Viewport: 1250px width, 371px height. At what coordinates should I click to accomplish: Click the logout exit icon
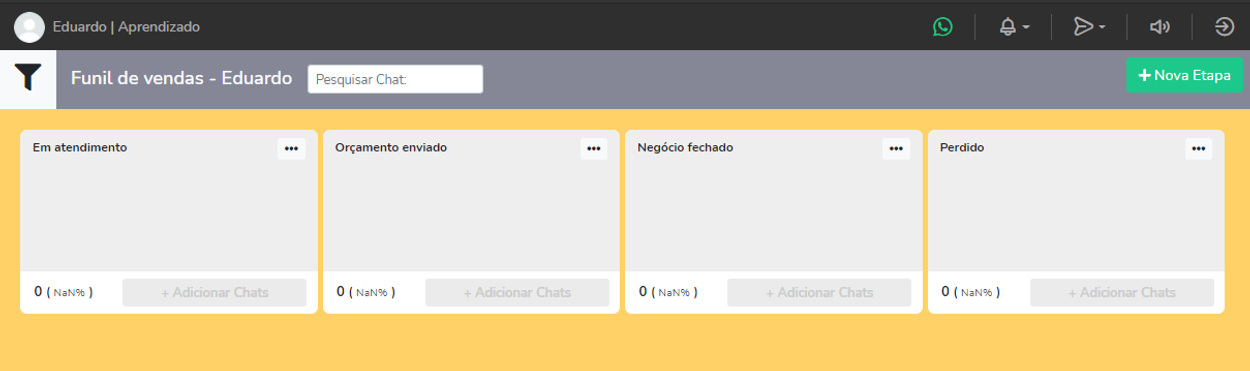pyautogui.click(x=1225, y=27)
